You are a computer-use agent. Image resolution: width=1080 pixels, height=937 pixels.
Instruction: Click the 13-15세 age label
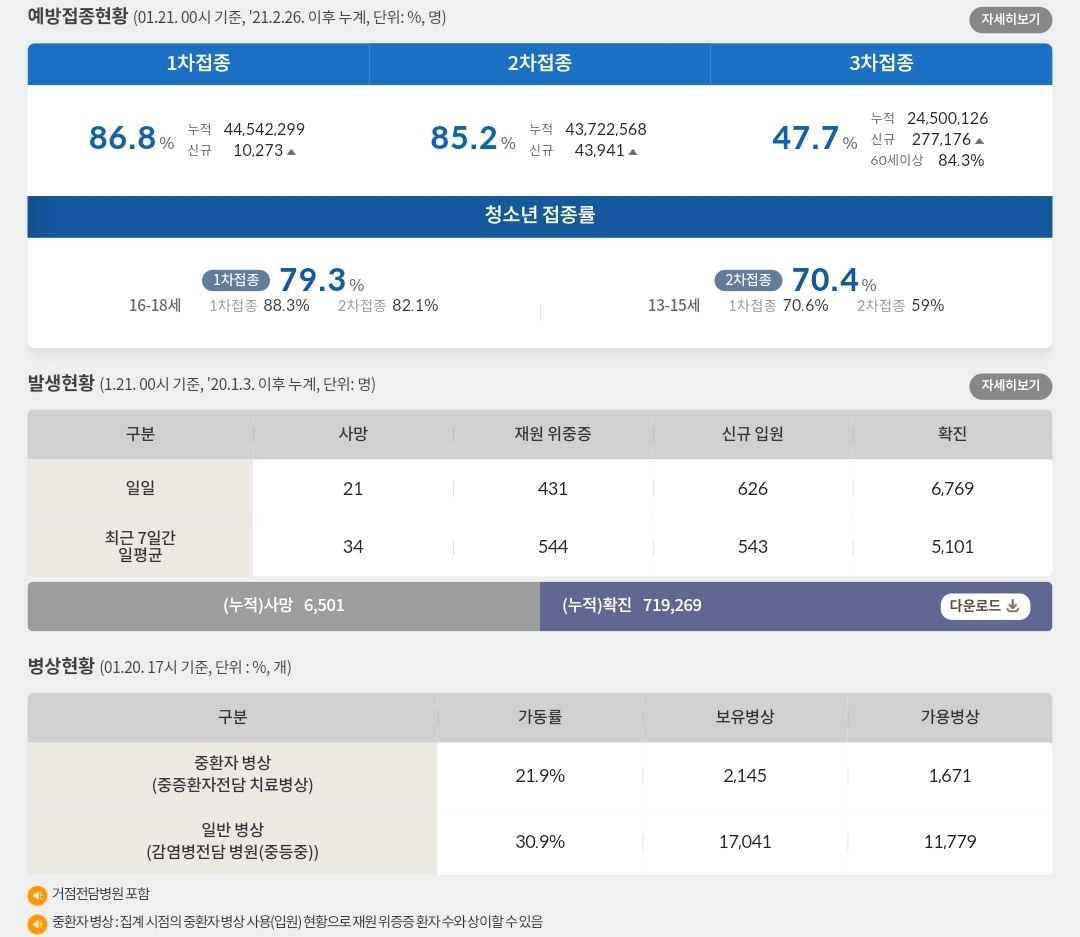pos(674,305)
